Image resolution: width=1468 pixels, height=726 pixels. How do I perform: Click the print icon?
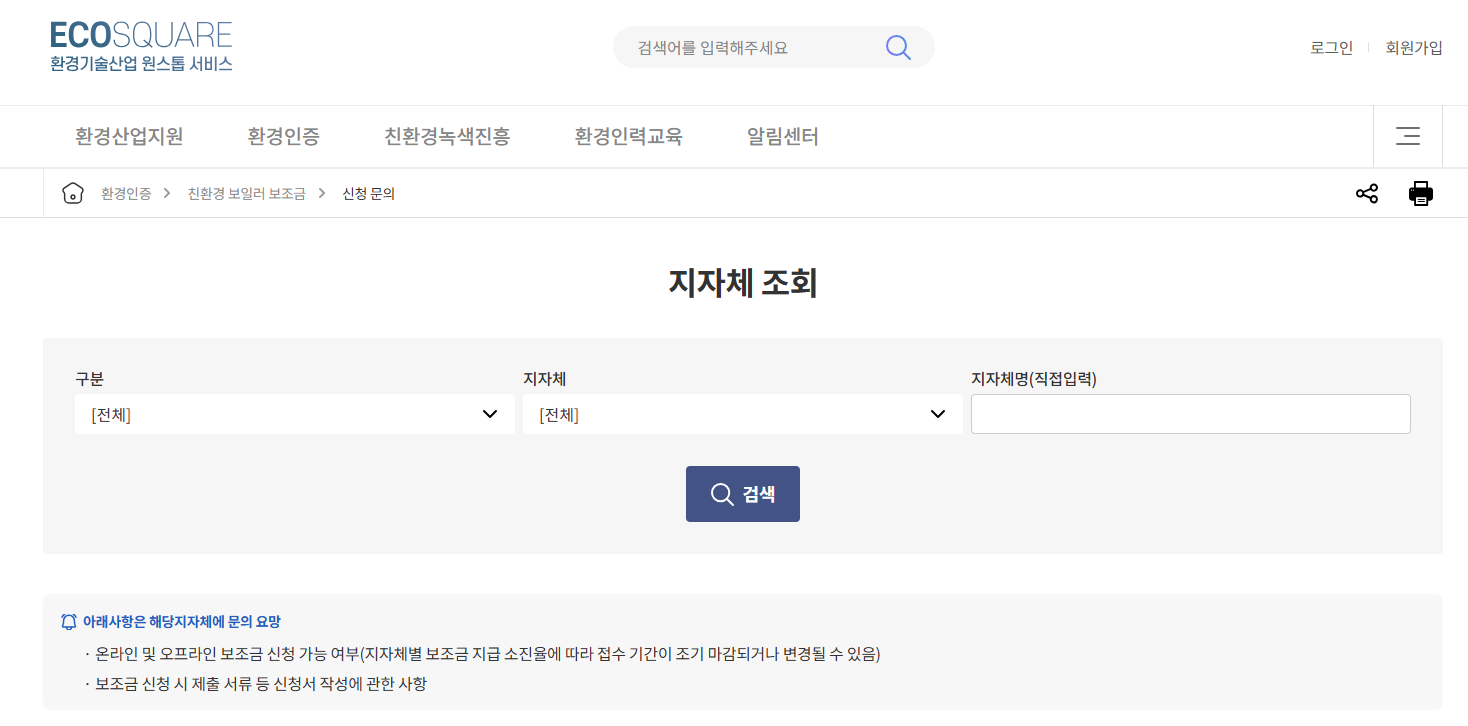tap(1421, 192)
